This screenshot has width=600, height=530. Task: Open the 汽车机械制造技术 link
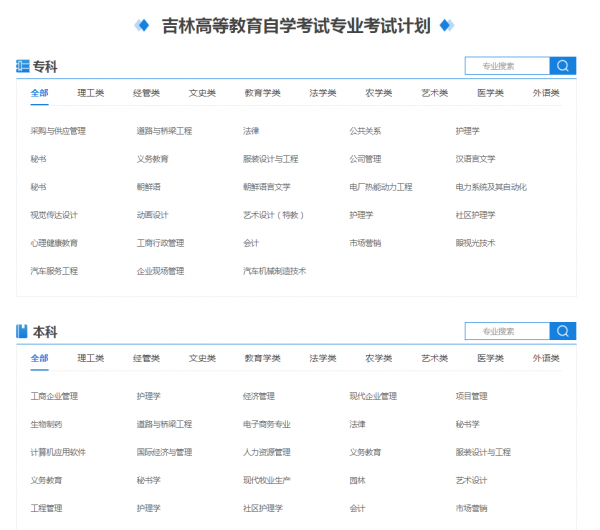coord(274,271)
